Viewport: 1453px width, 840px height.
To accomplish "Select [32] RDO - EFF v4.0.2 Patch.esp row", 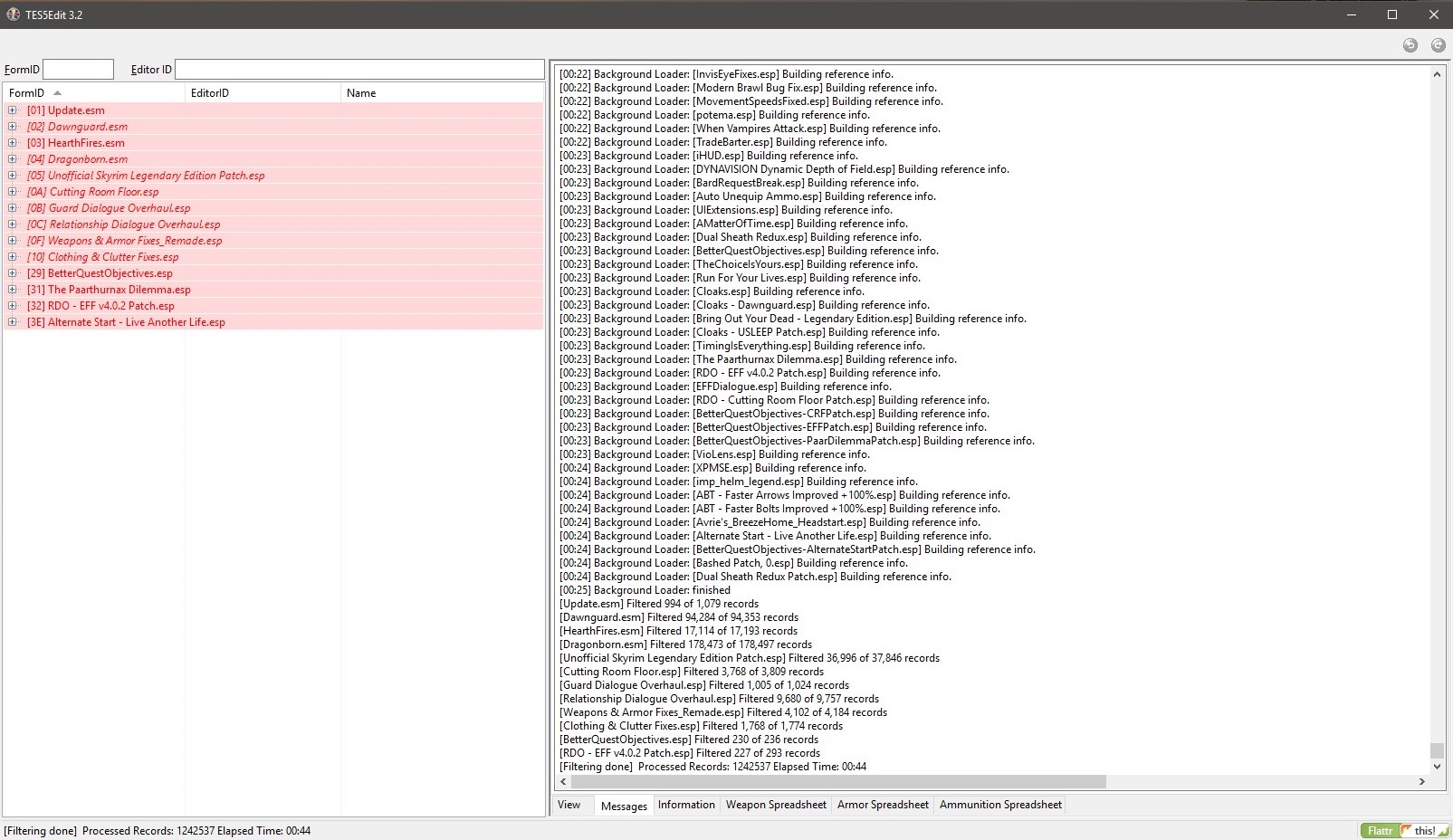I will click(x=273, y=306).
